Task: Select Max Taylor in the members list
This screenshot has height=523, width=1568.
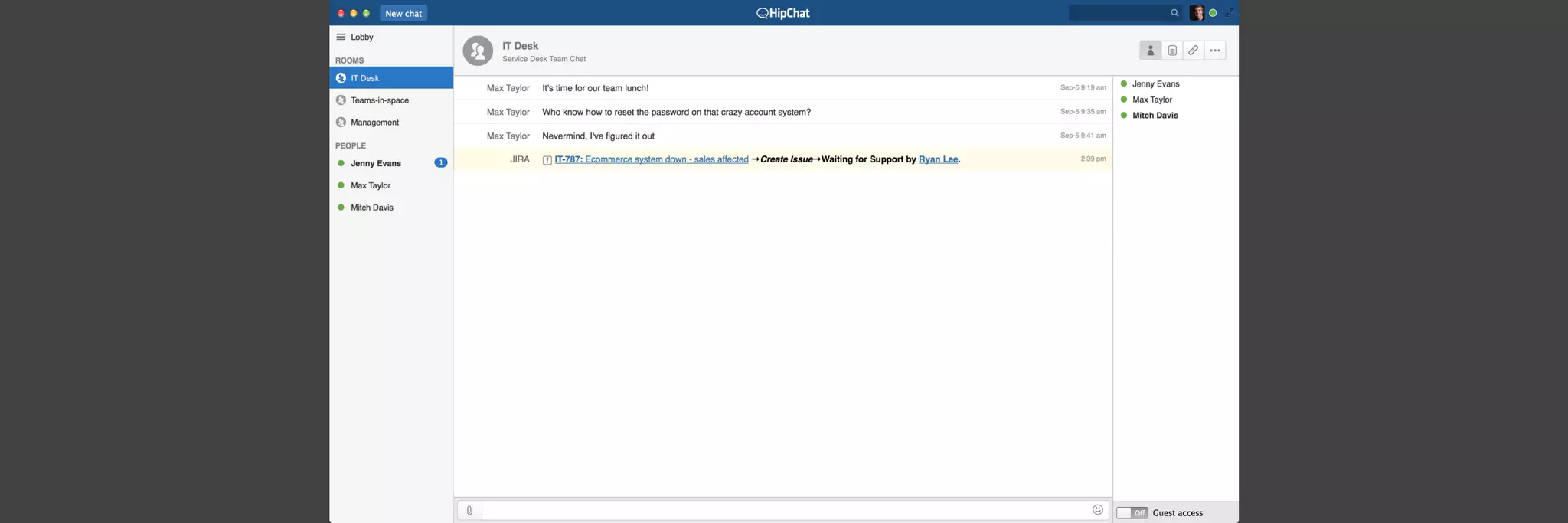Action: click(1151, 100)
